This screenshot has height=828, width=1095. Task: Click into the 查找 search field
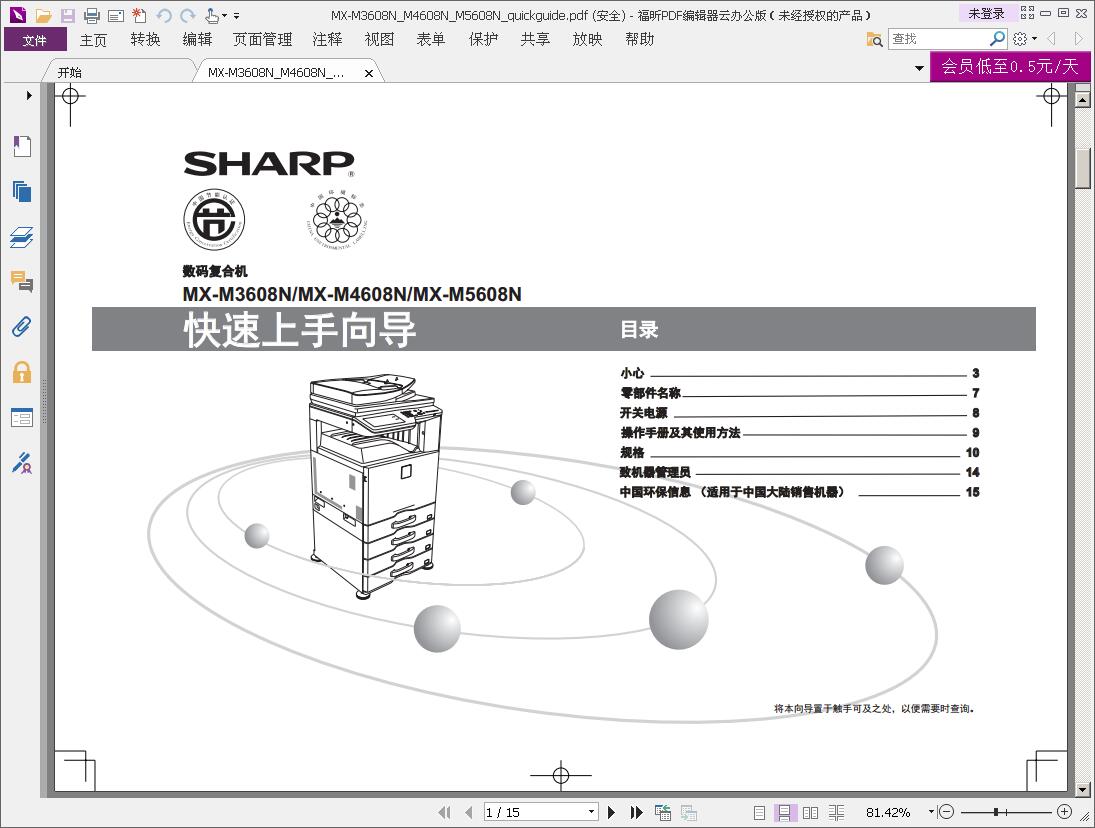click(939, 39)
